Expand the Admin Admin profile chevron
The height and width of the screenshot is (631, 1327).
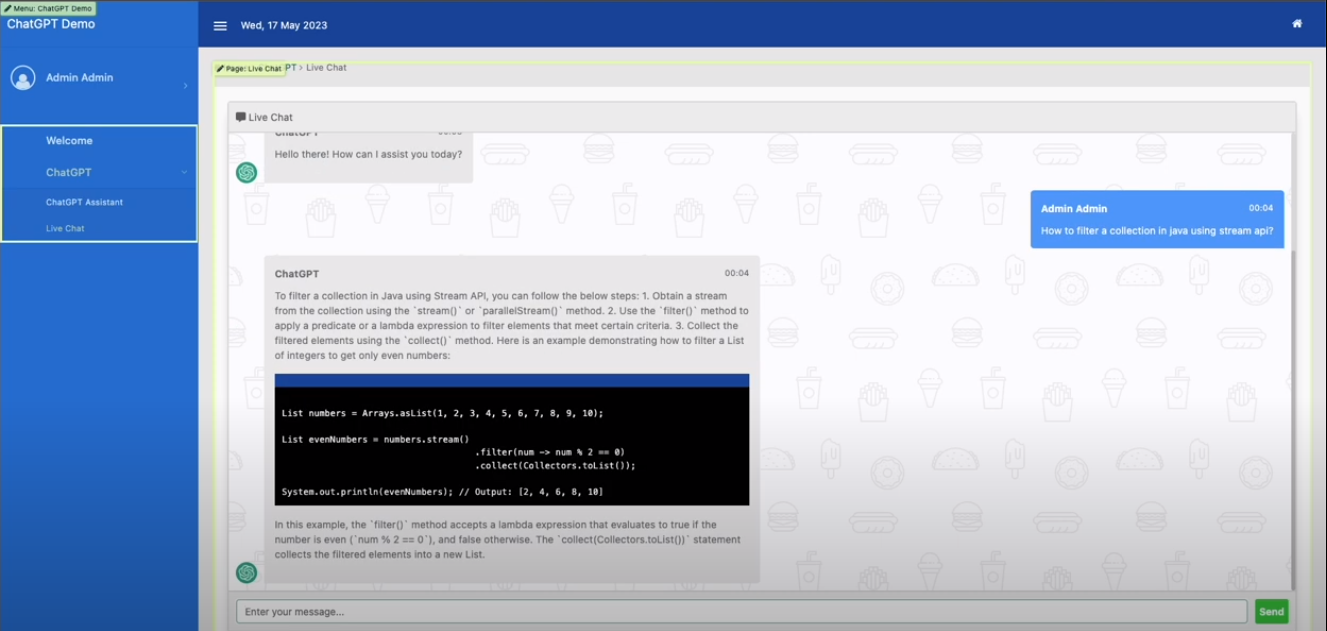(x=185, y=86)
